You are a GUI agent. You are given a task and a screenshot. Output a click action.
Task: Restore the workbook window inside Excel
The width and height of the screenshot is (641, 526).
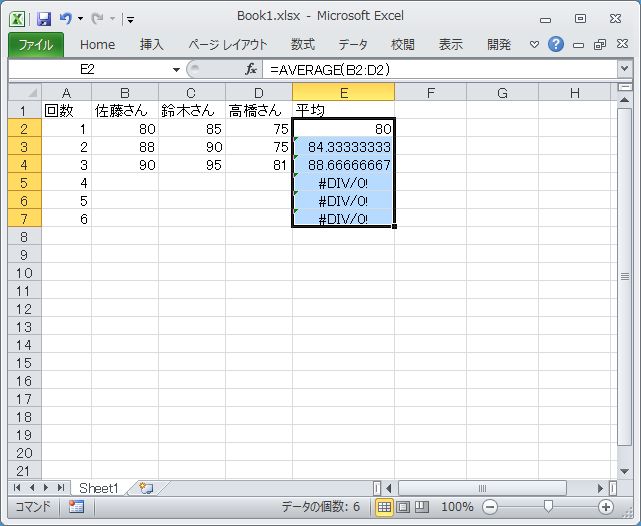(x=600, y=44)
